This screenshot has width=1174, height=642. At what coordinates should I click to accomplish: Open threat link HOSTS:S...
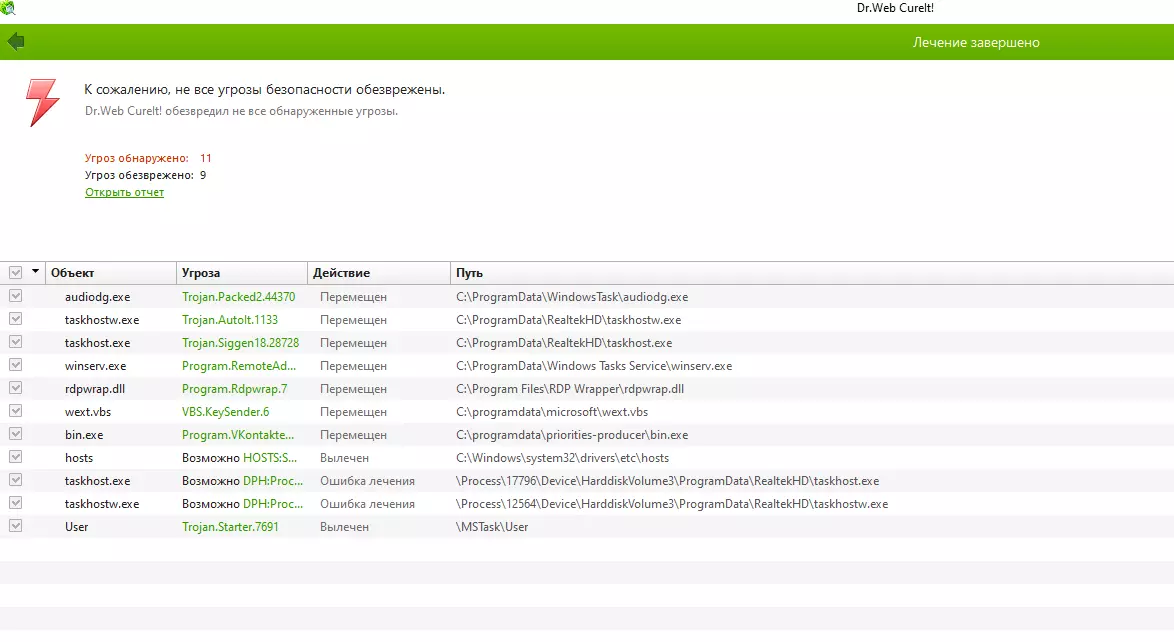click(x=270, y=458)
